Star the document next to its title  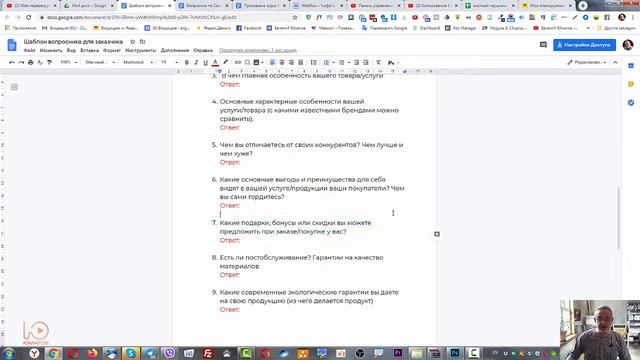coord(132,42)
